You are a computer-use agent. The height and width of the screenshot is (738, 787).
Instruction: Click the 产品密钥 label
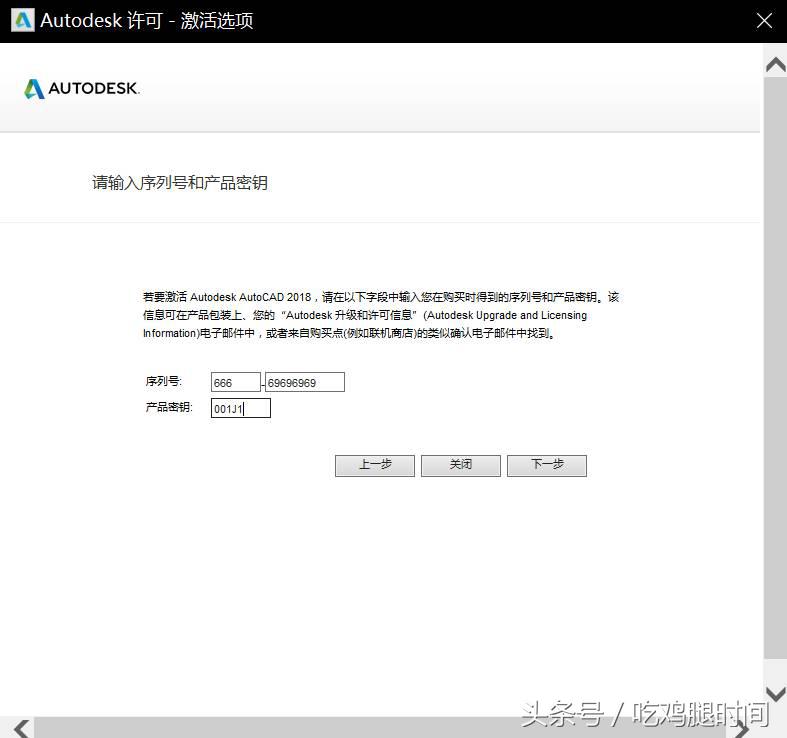(x=169, y=407)
